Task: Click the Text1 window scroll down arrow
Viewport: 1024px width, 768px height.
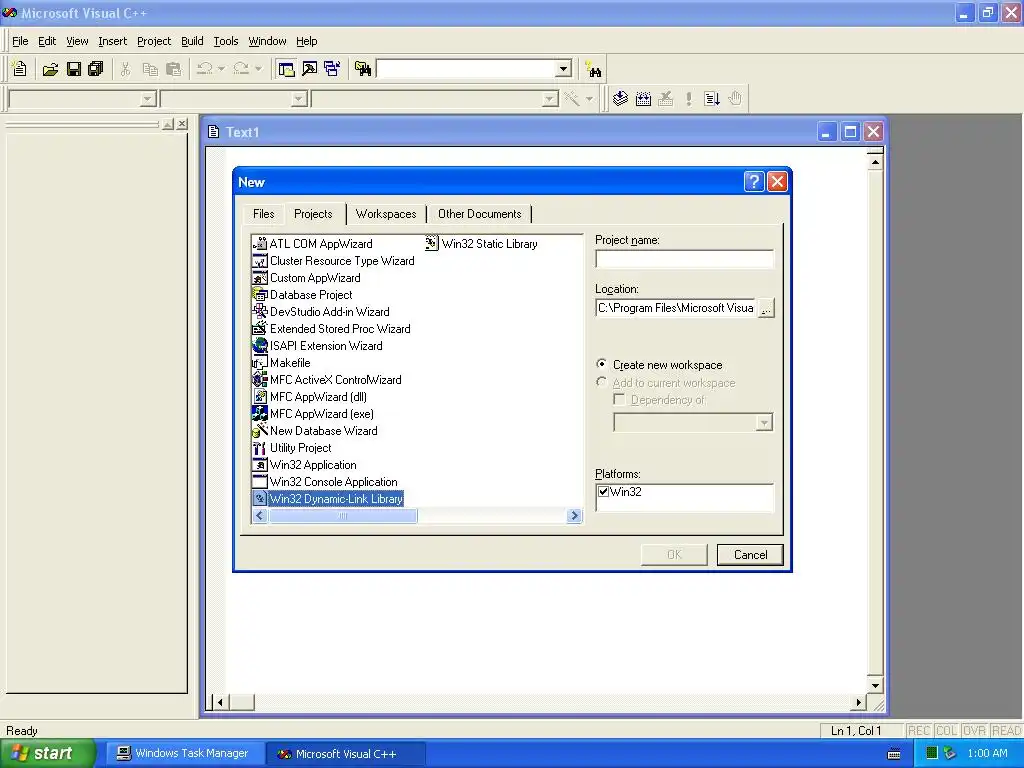Action: pyautogui.click(x=875, y=685)
